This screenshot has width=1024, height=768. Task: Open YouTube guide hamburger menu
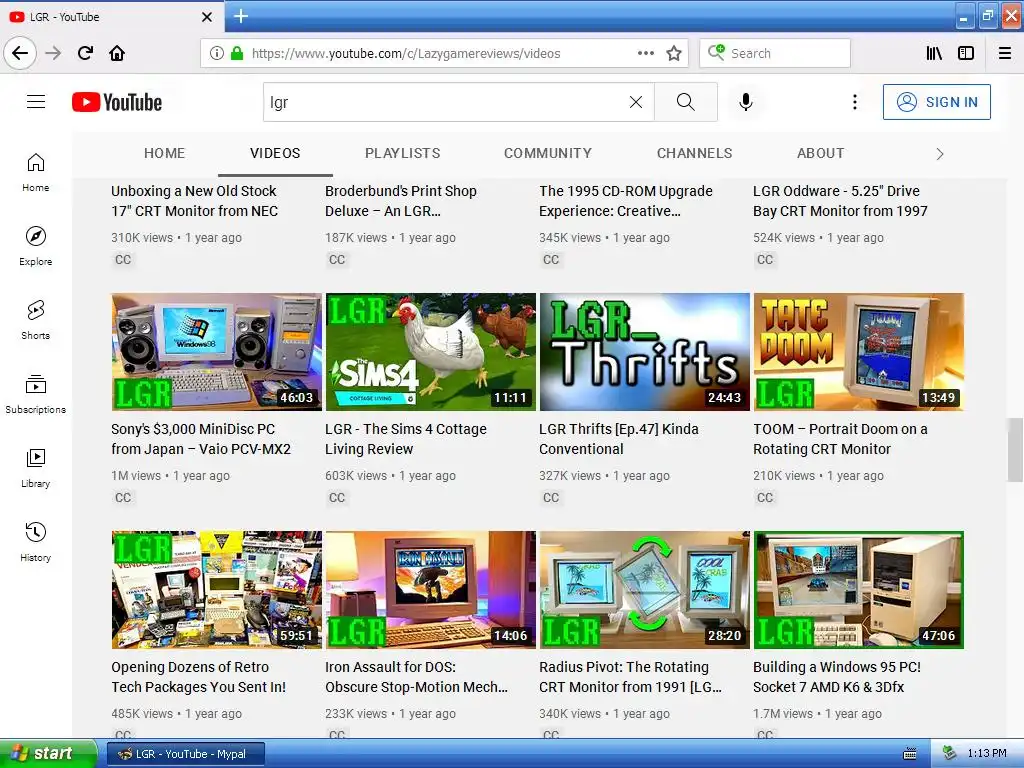[36, 102]
